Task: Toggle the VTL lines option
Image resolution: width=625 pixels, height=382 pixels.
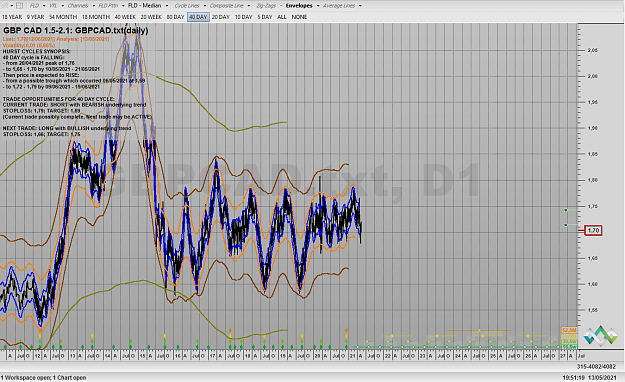Action: click(53, 6)
